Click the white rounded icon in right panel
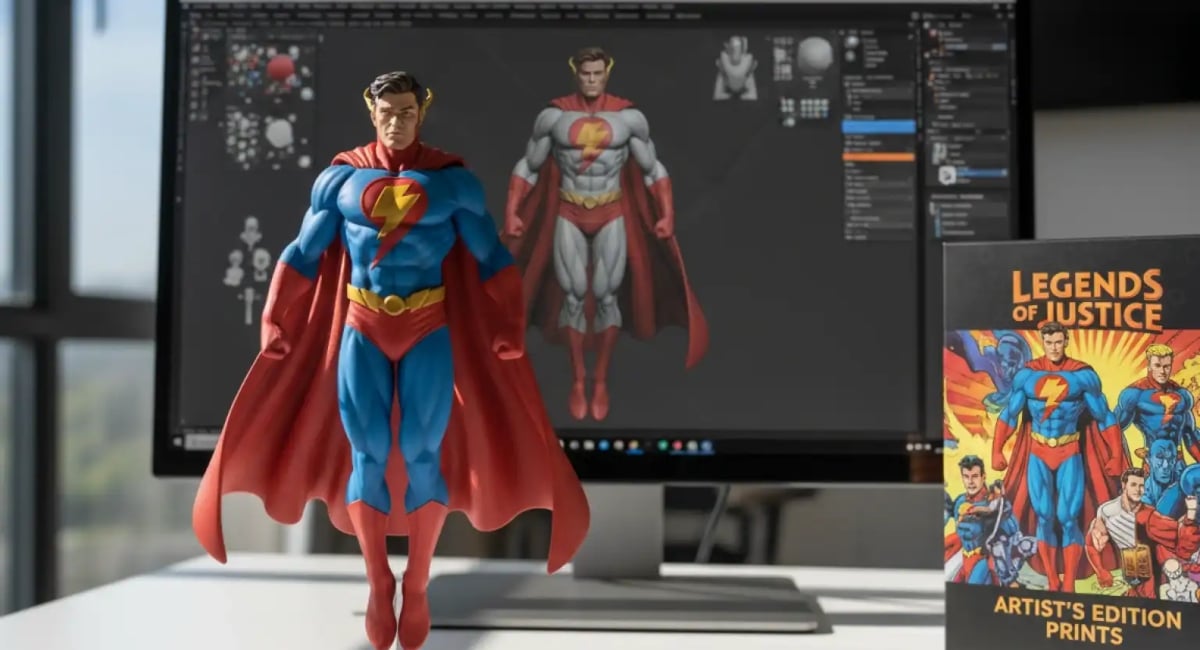This screenshot has width=1200, height=650. (x=946, y=175)
